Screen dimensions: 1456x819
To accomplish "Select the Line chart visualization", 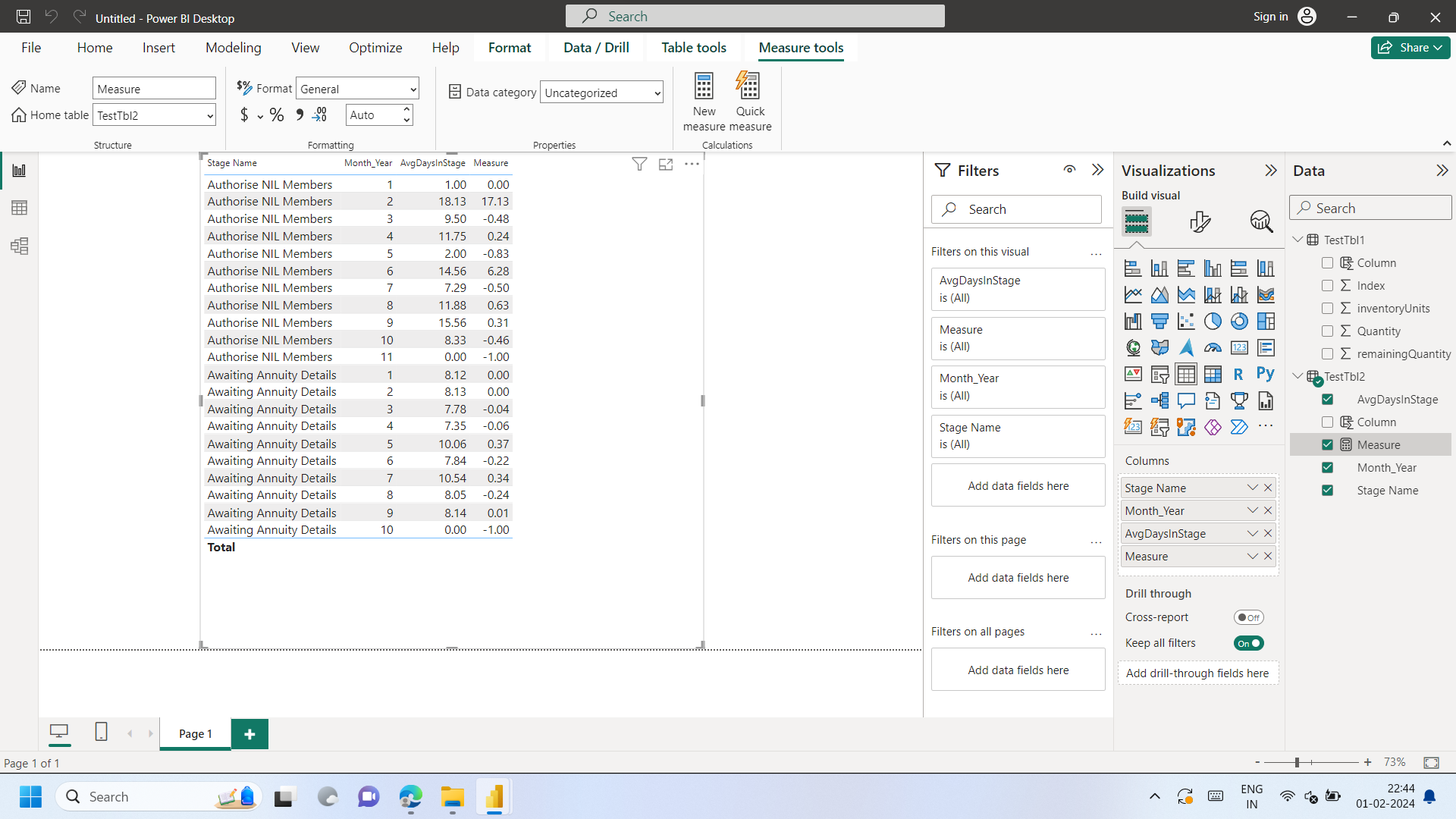I will (1133, 294).
